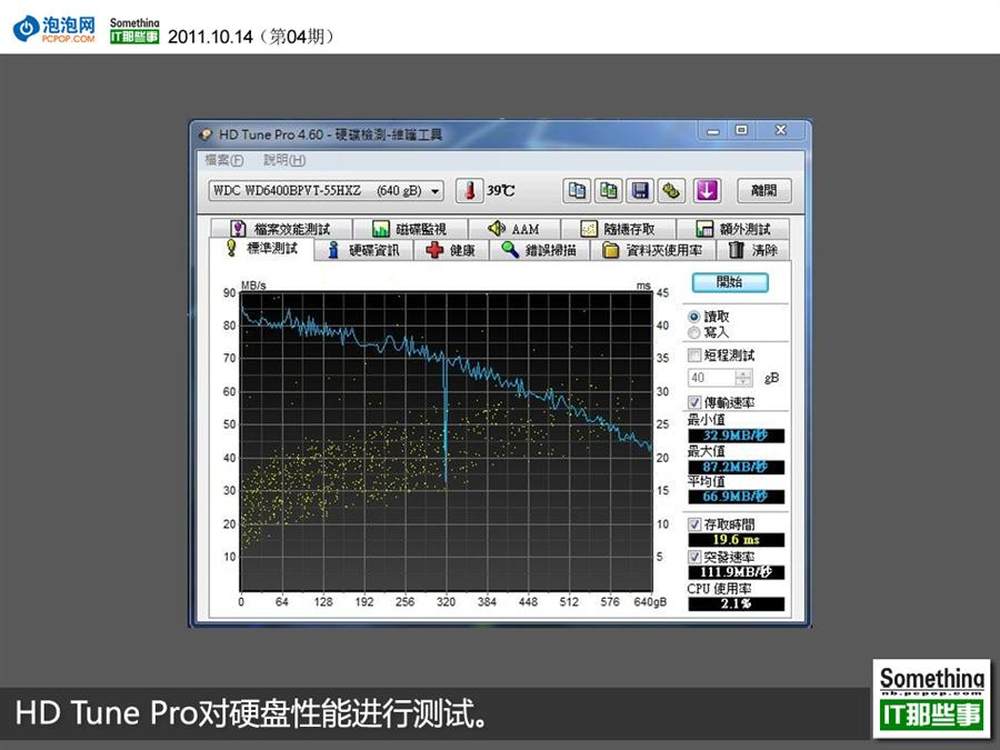
Task: Click the benchmark graph area
Action: [446, 441]
